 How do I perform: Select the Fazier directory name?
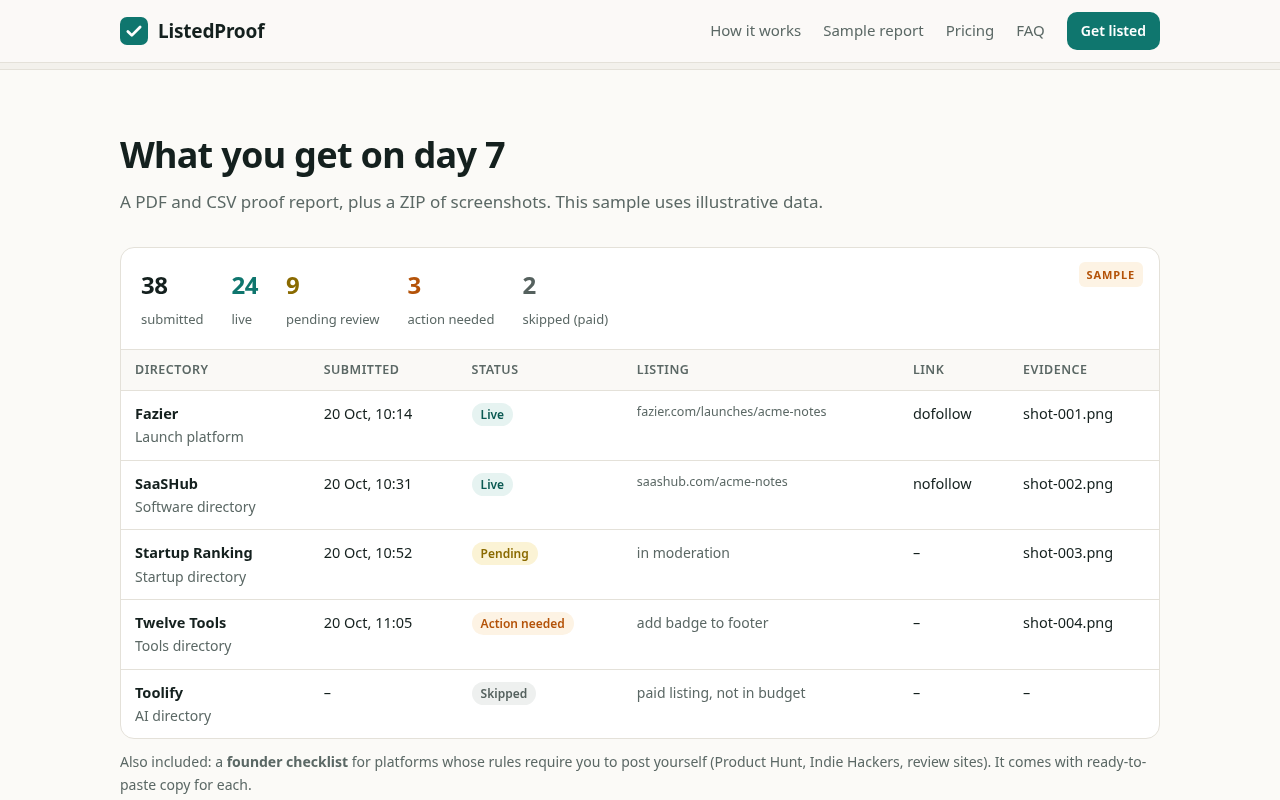point(157,414)
